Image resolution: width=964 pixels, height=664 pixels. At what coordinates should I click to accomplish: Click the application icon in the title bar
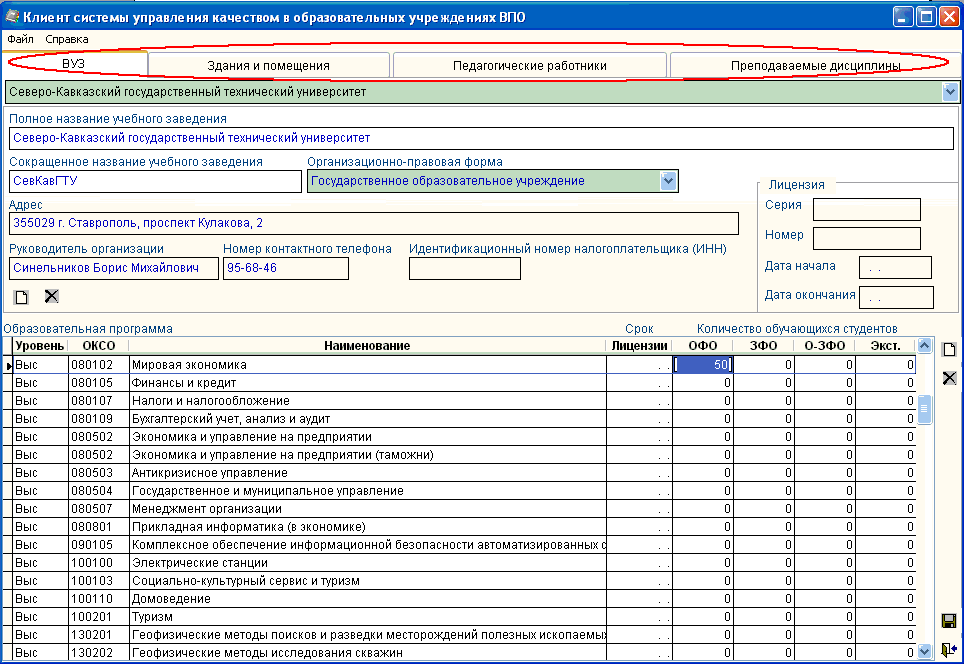[x=12, y=17]
